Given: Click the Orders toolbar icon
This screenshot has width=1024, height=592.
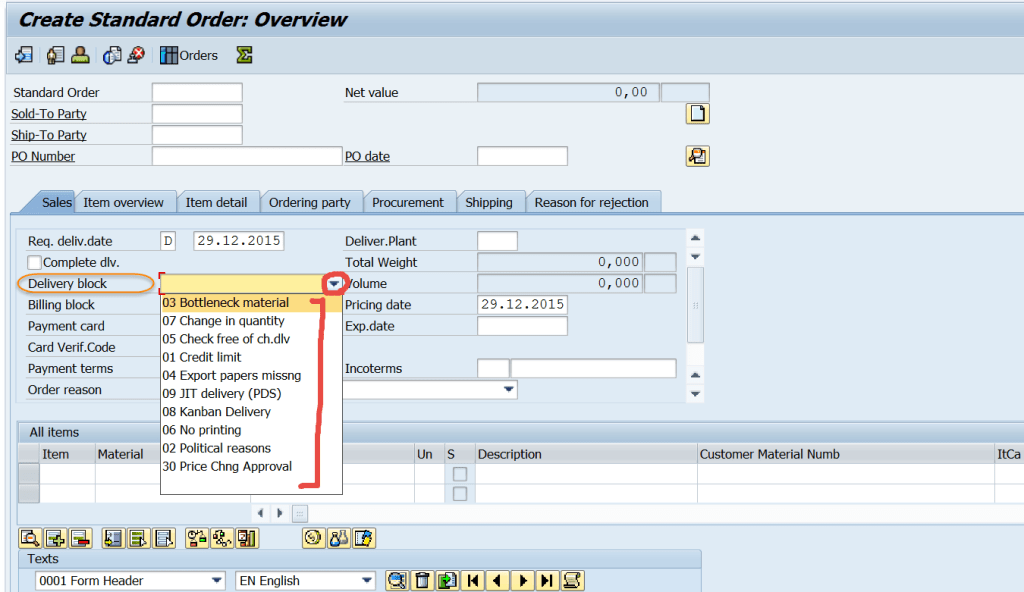Looking at the screenshot, I should click(189, 55).
